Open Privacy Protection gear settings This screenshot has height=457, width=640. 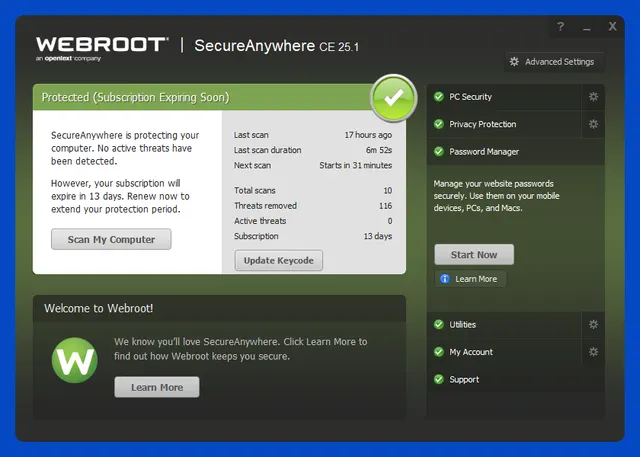593,124
